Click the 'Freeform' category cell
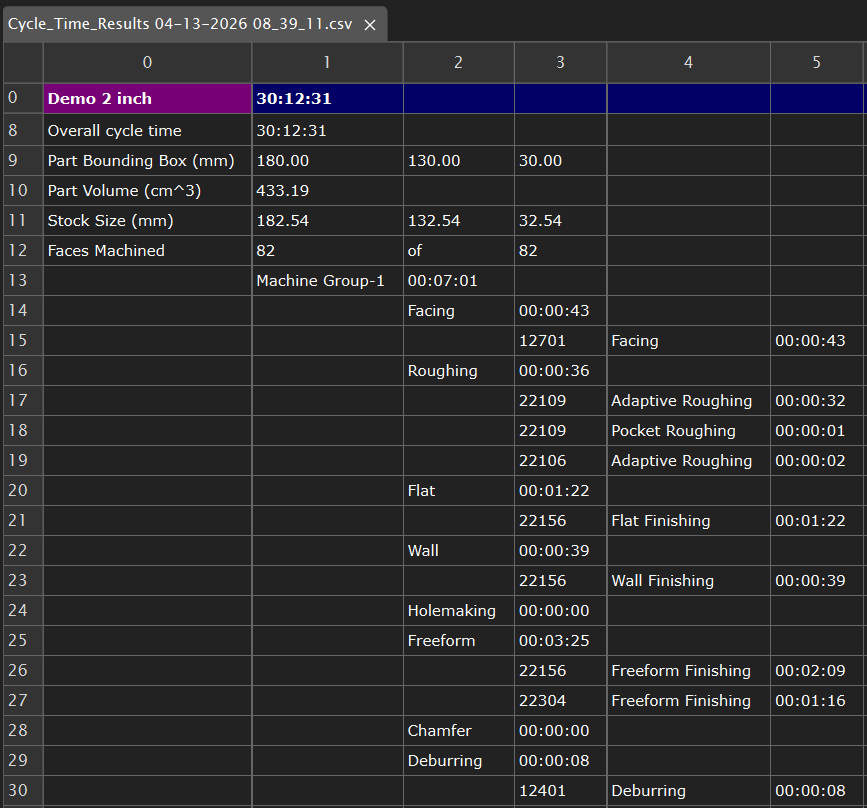Screen dimensions: 867x808 tap(458, 640)
